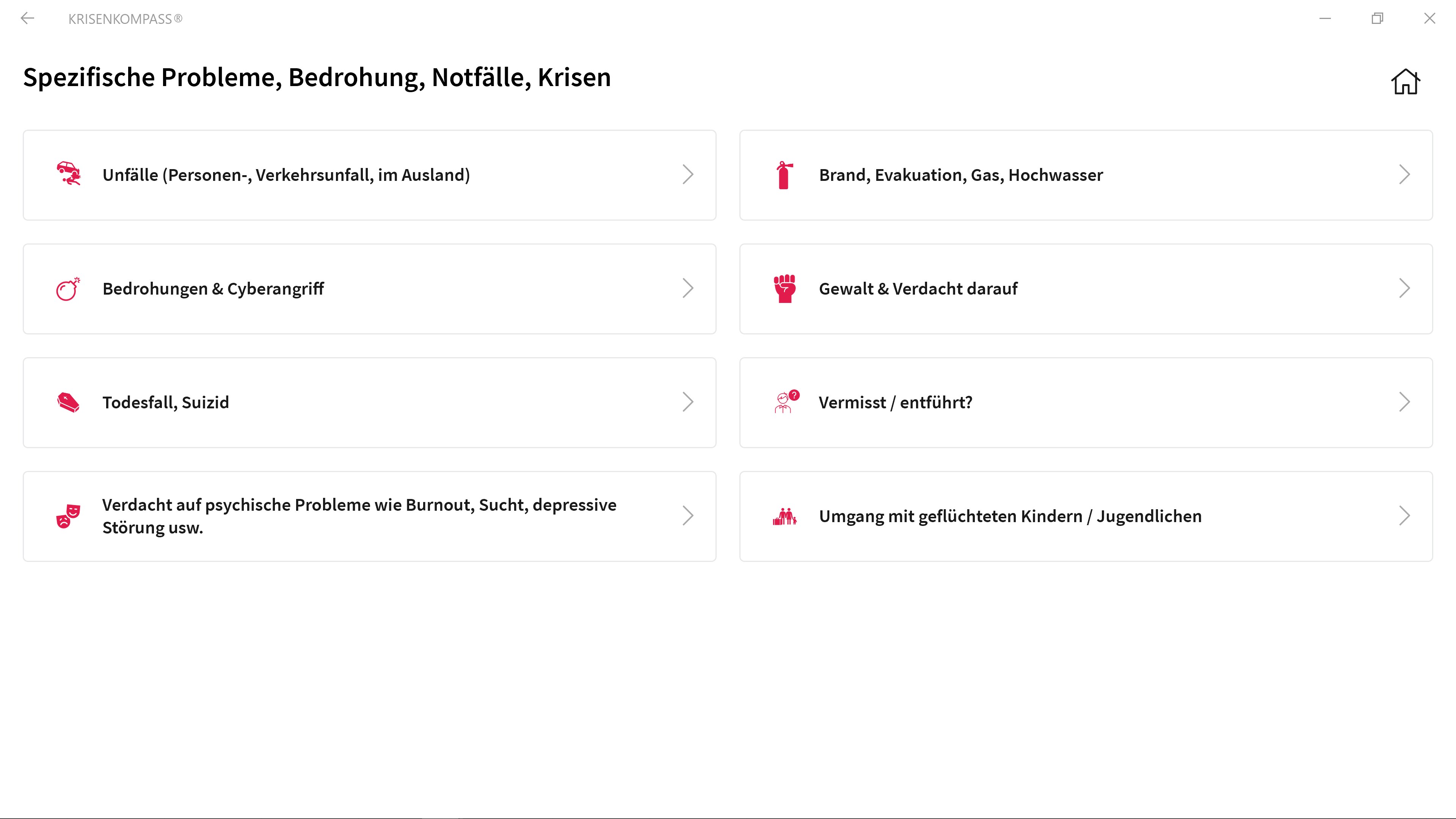Click the red fire extinguisher icon

[784, 175]
